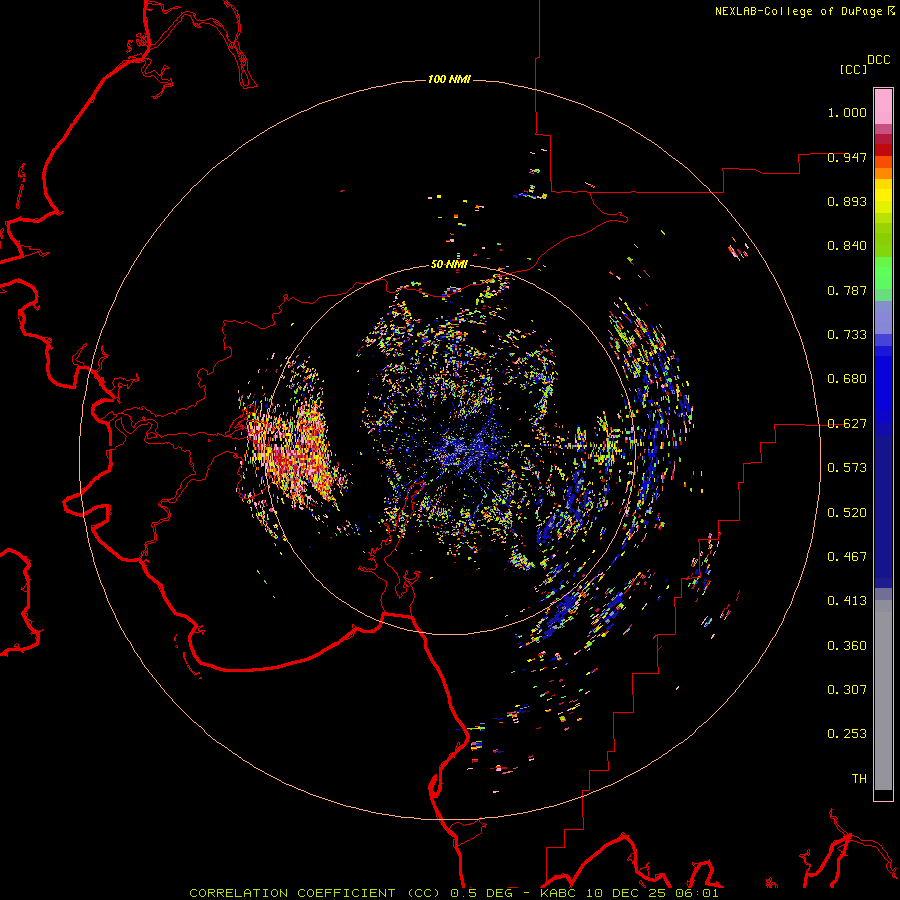Click the 0.520 color scale value

[x=847, y=513]
